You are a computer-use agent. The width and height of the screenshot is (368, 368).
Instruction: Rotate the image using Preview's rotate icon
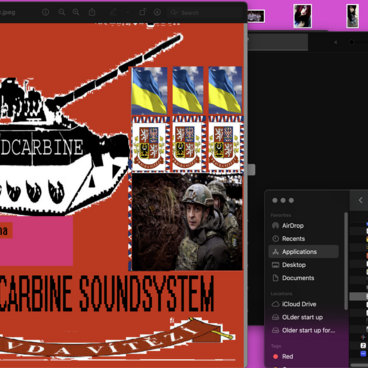[142, 12]
